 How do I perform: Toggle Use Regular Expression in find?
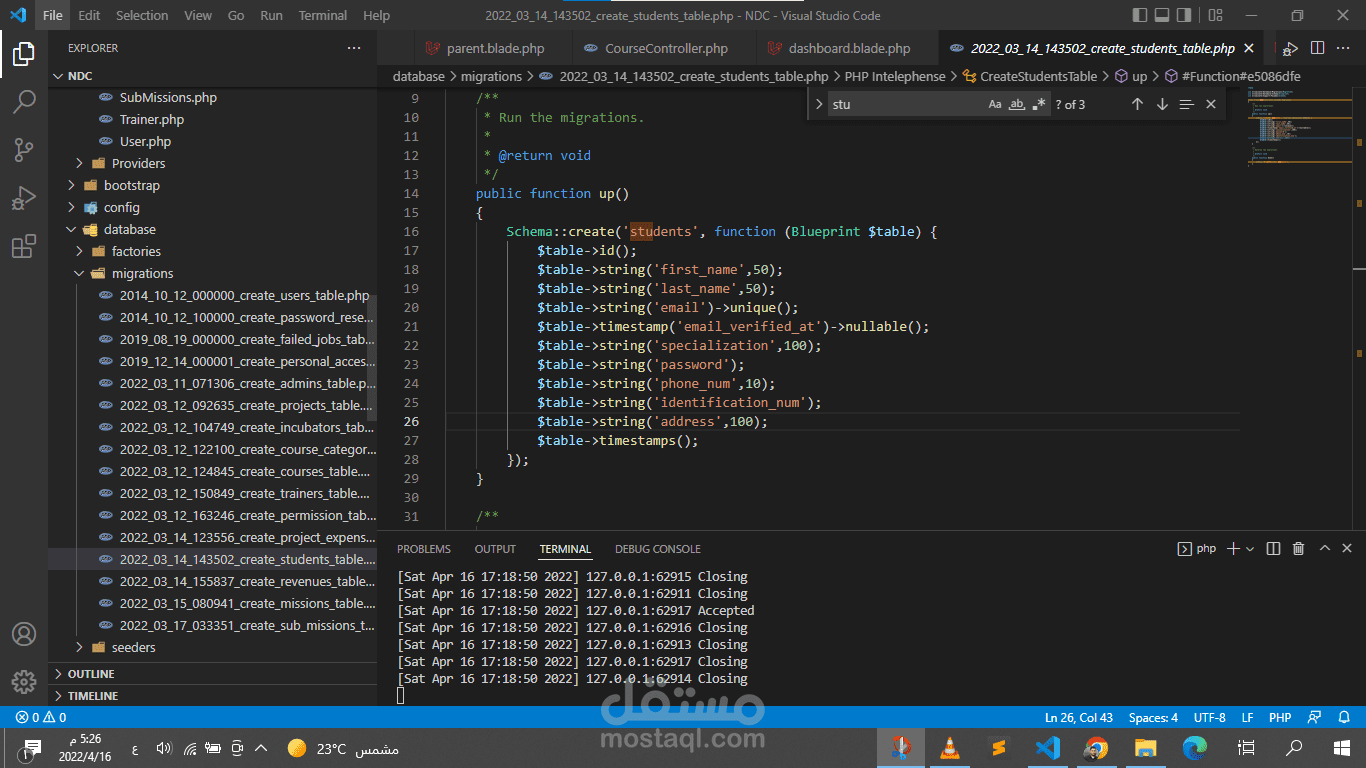pyautogui.click(x=1040, y=104)
